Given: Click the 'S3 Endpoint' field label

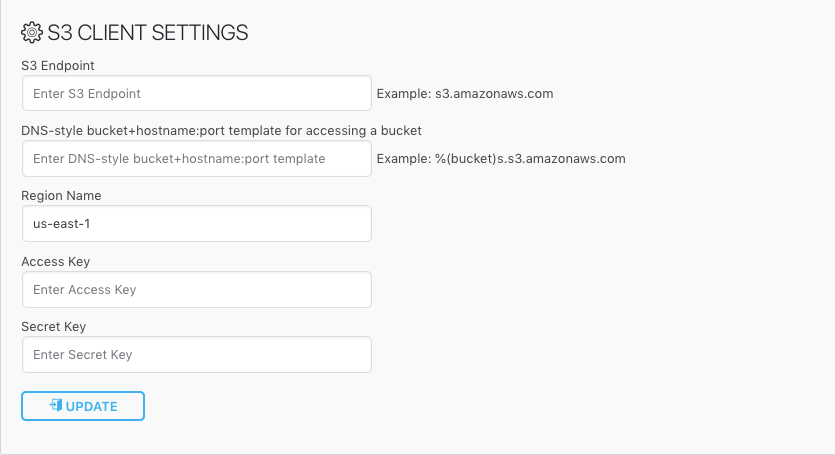Looking at the screenshot, I should pyautogui.click(x=58, y=65).
